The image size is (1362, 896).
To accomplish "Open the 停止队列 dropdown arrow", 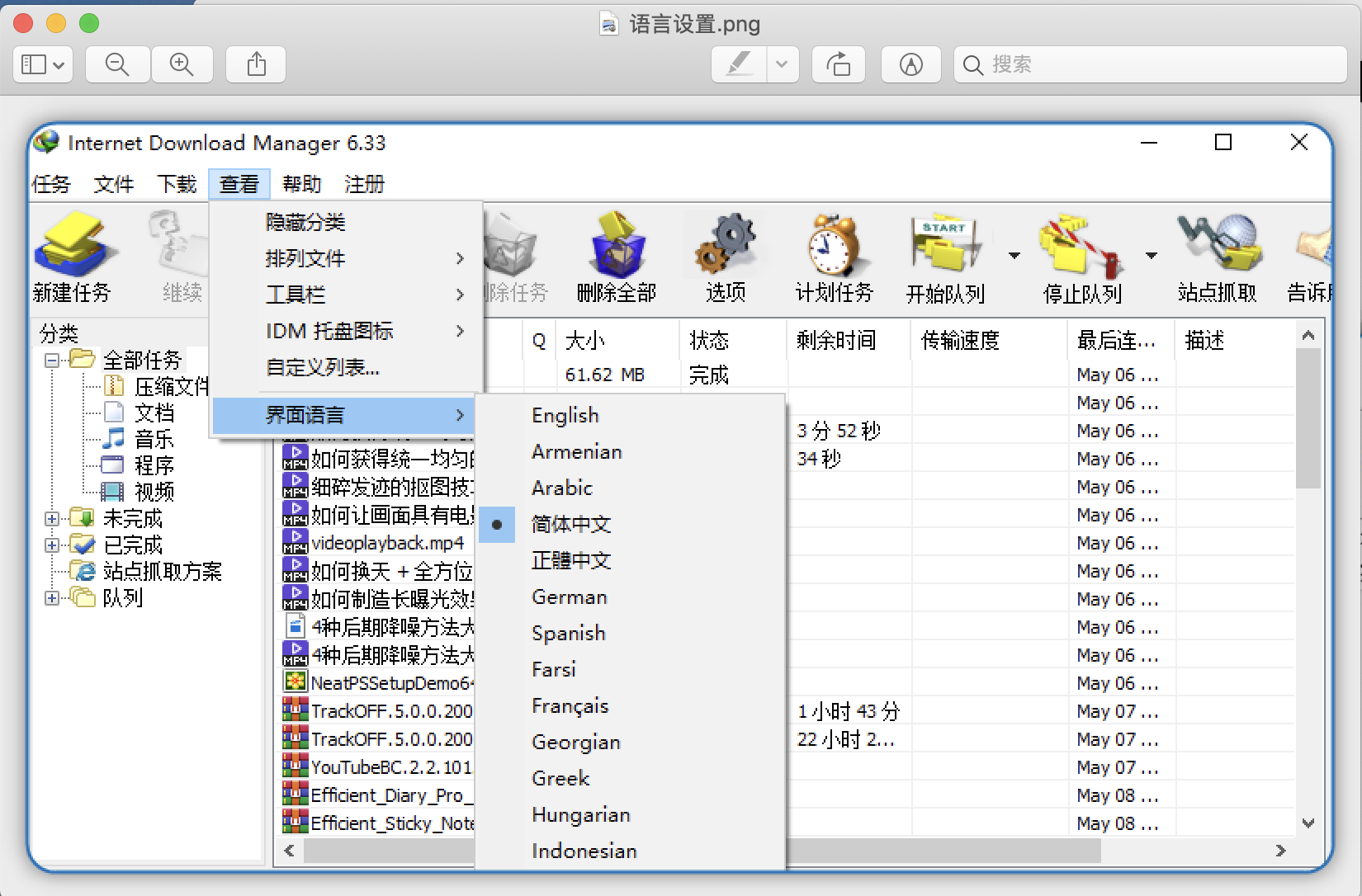I will (x=1151, y=256).
